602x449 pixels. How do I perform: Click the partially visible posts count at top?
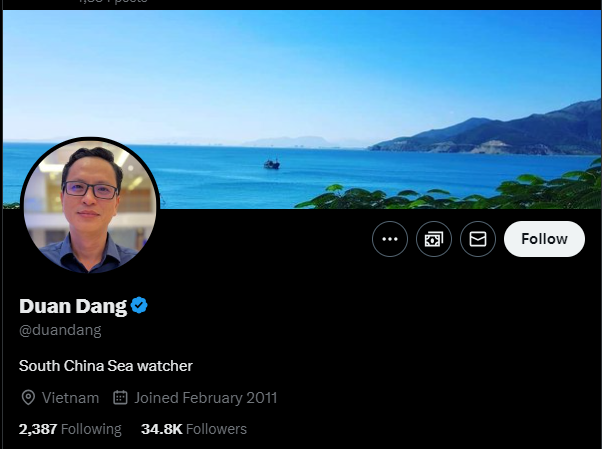coord(113,2)
